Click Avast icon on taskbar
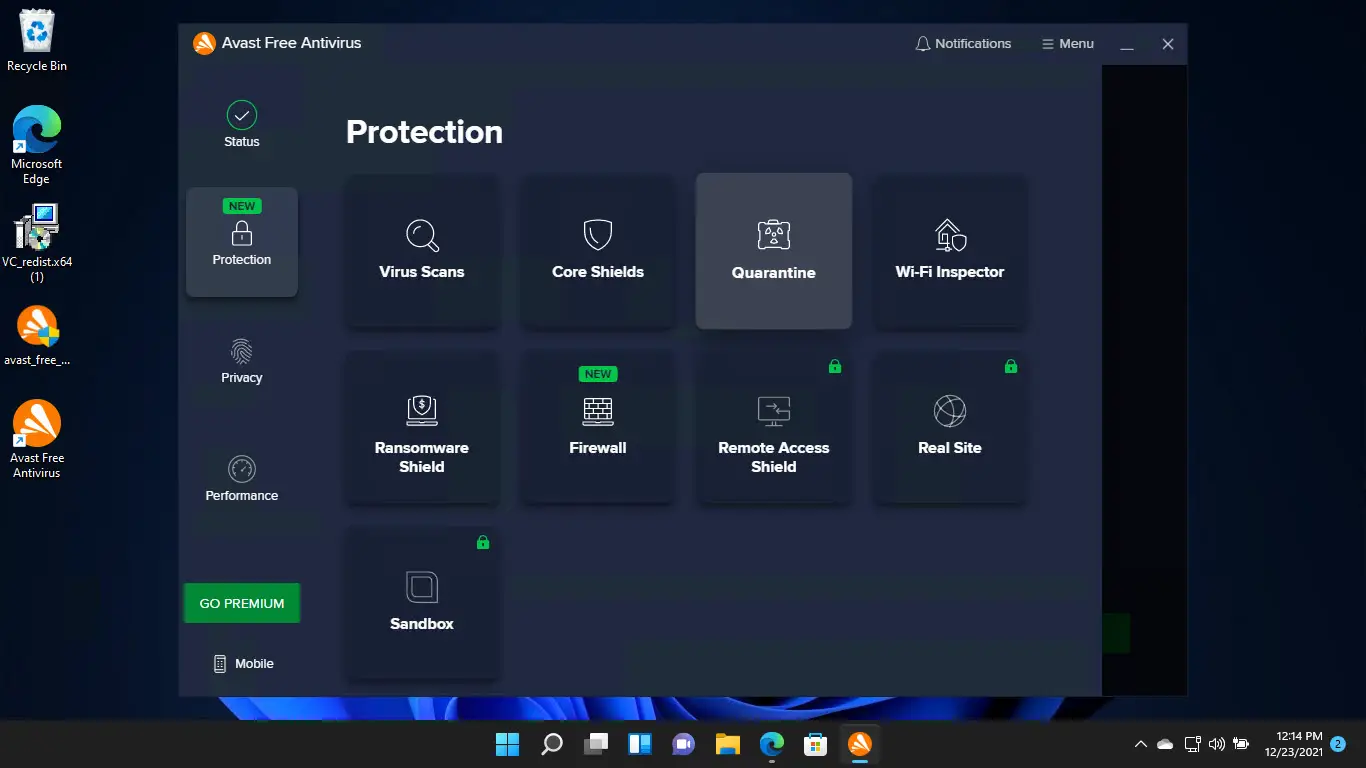The width and height of the screenshot is (1366, 768). point(860,744)
